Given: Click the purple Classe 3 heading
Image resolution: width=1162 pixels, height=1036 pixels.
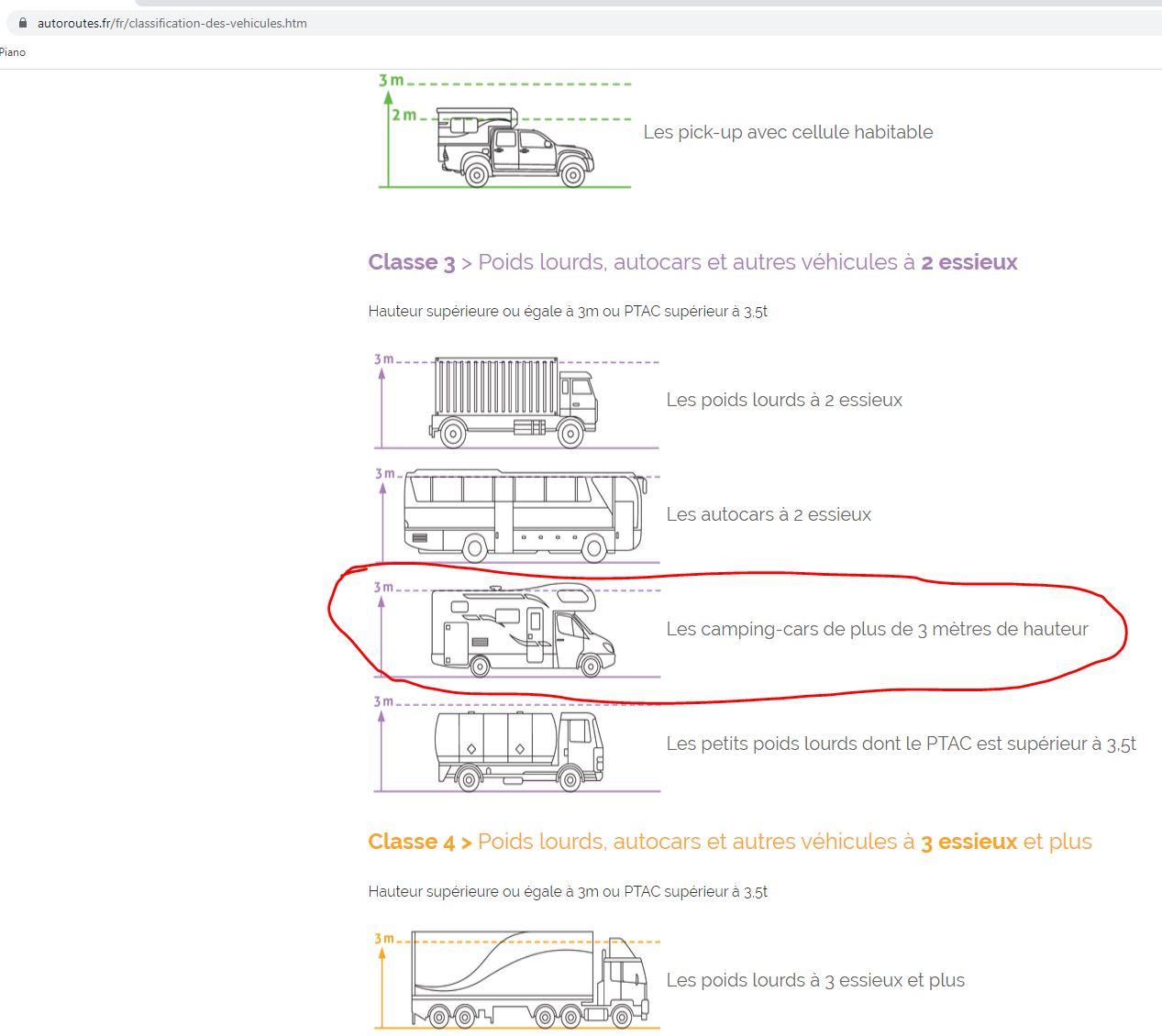Looking at the screenshot, I should (x=692, y=262).
